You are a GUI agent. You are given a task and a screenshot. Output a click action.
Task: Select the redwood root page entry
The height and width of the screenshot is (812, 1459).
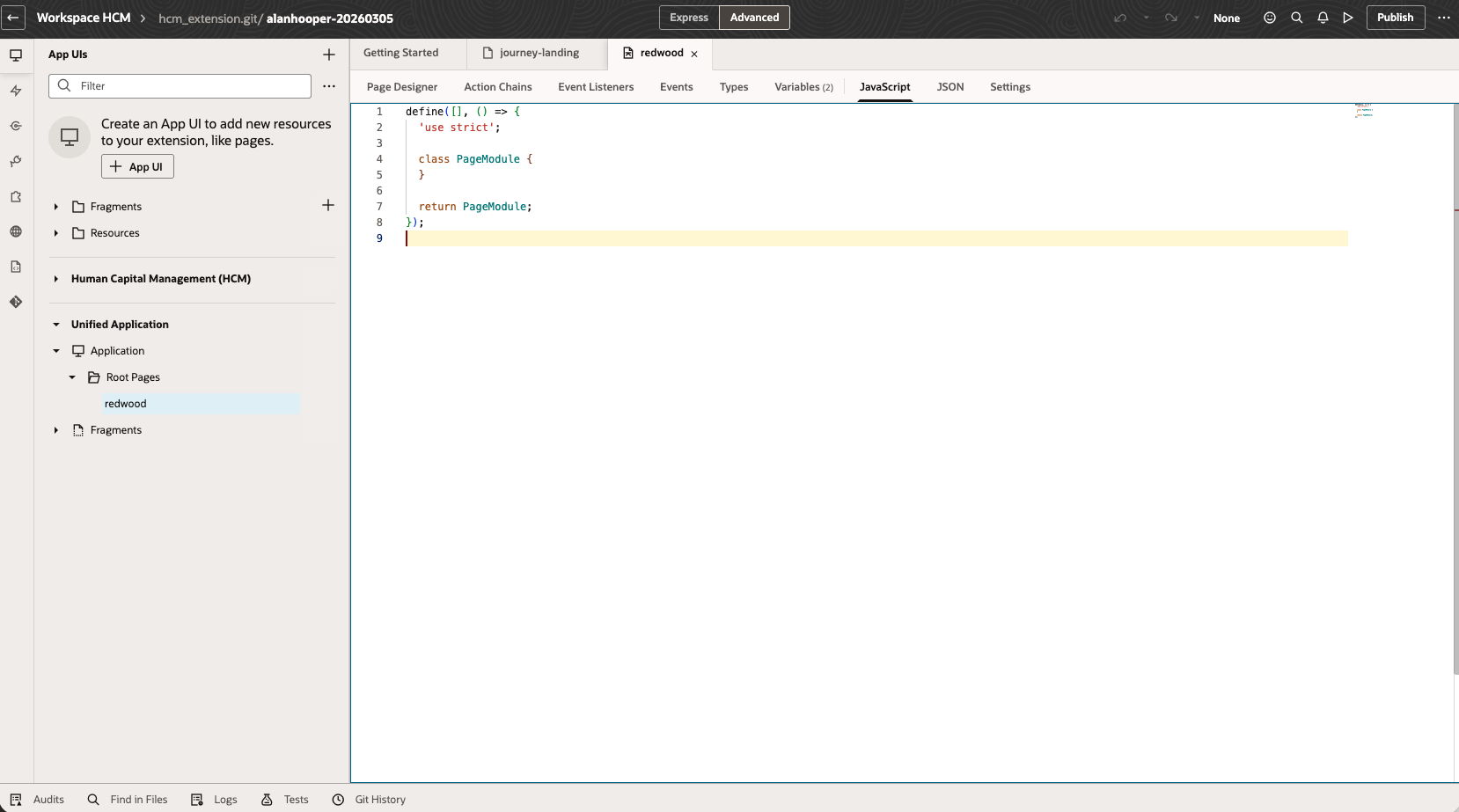point(125,403)
